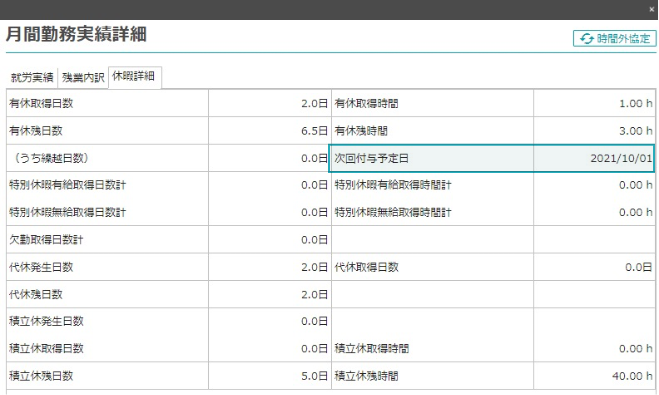Click the 有休取得日数 row label
The height and width of the screenshot is (395, 659).
41,103
